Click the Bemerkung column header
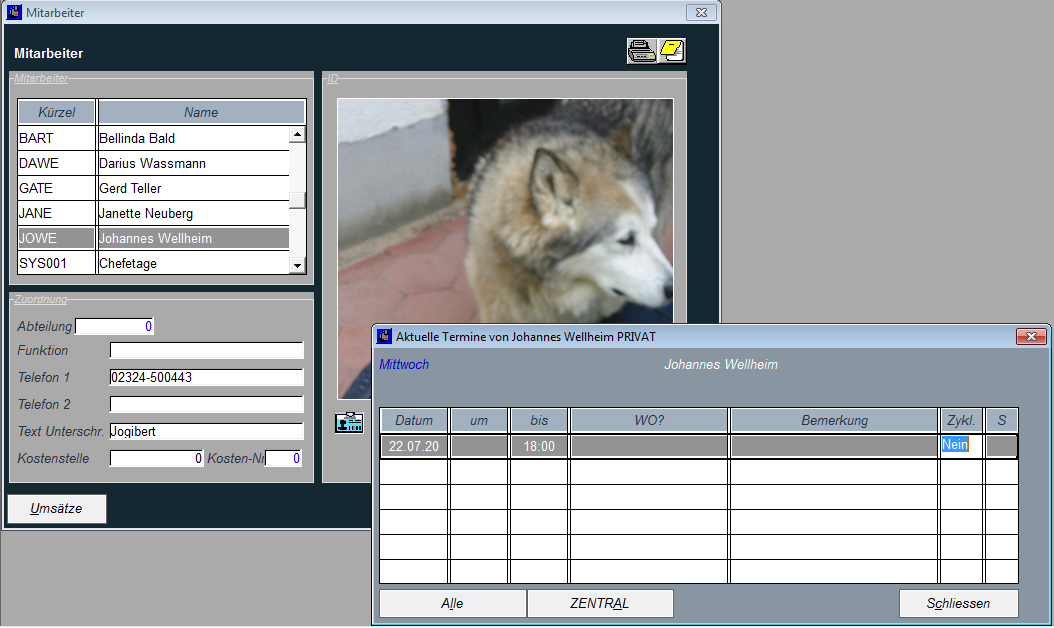This screenshot has height=628, width=1054. 834,420
